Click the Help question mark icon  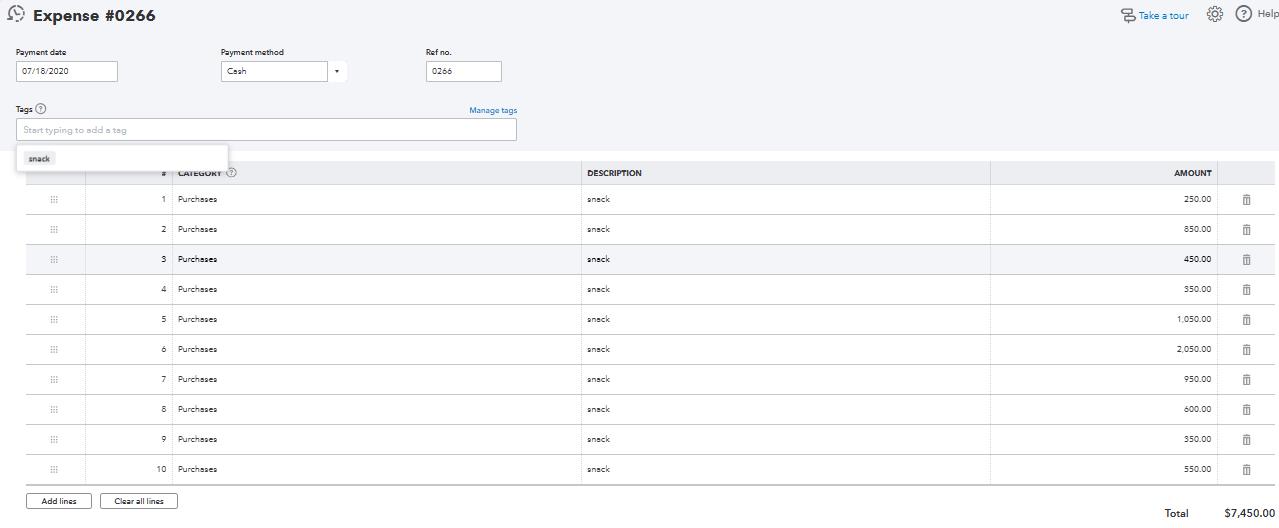pos(1244,14)
